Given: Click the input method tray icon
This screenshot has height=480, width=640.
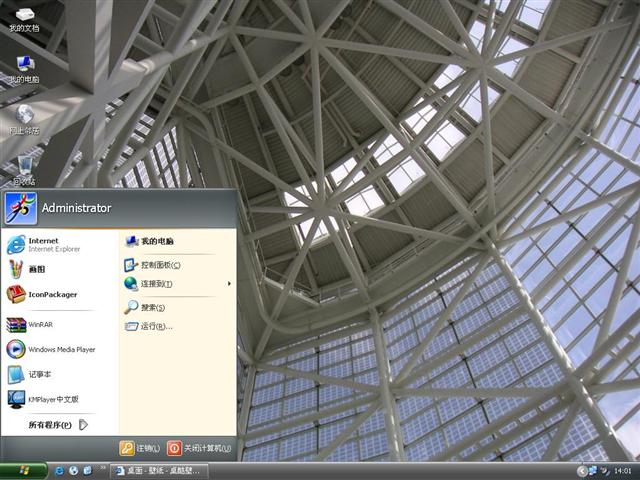Looking at the screenshot, I should coord(604,471).
